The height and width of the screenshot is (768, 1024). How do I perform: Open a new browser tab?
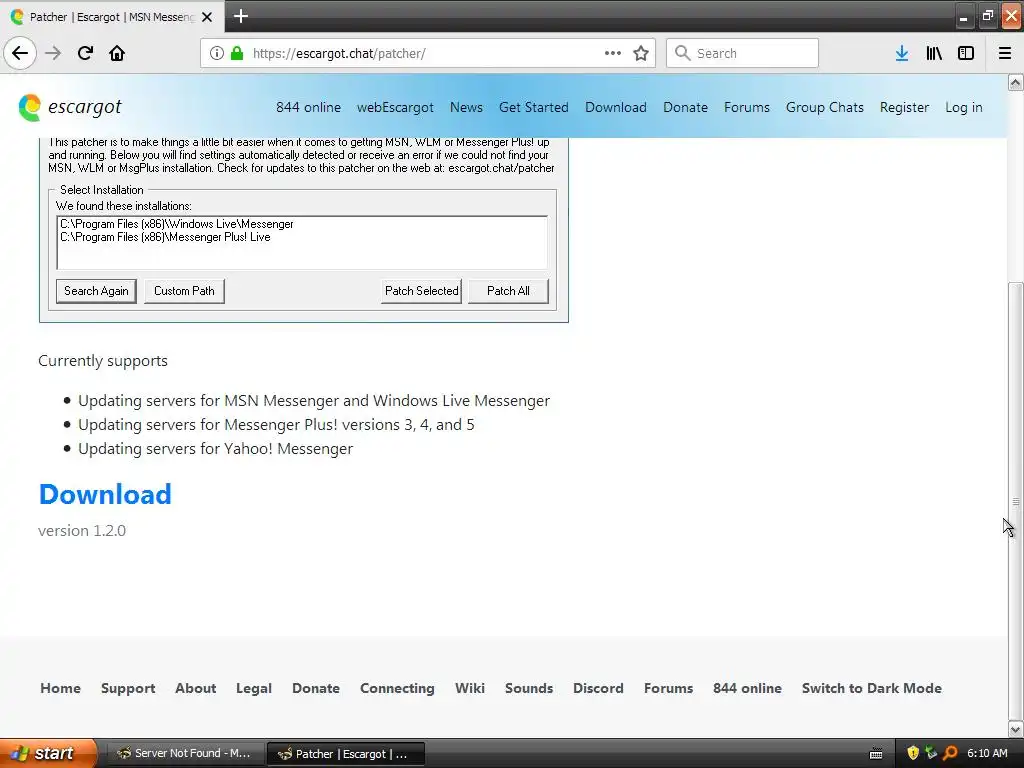click(x=240, y=16)
